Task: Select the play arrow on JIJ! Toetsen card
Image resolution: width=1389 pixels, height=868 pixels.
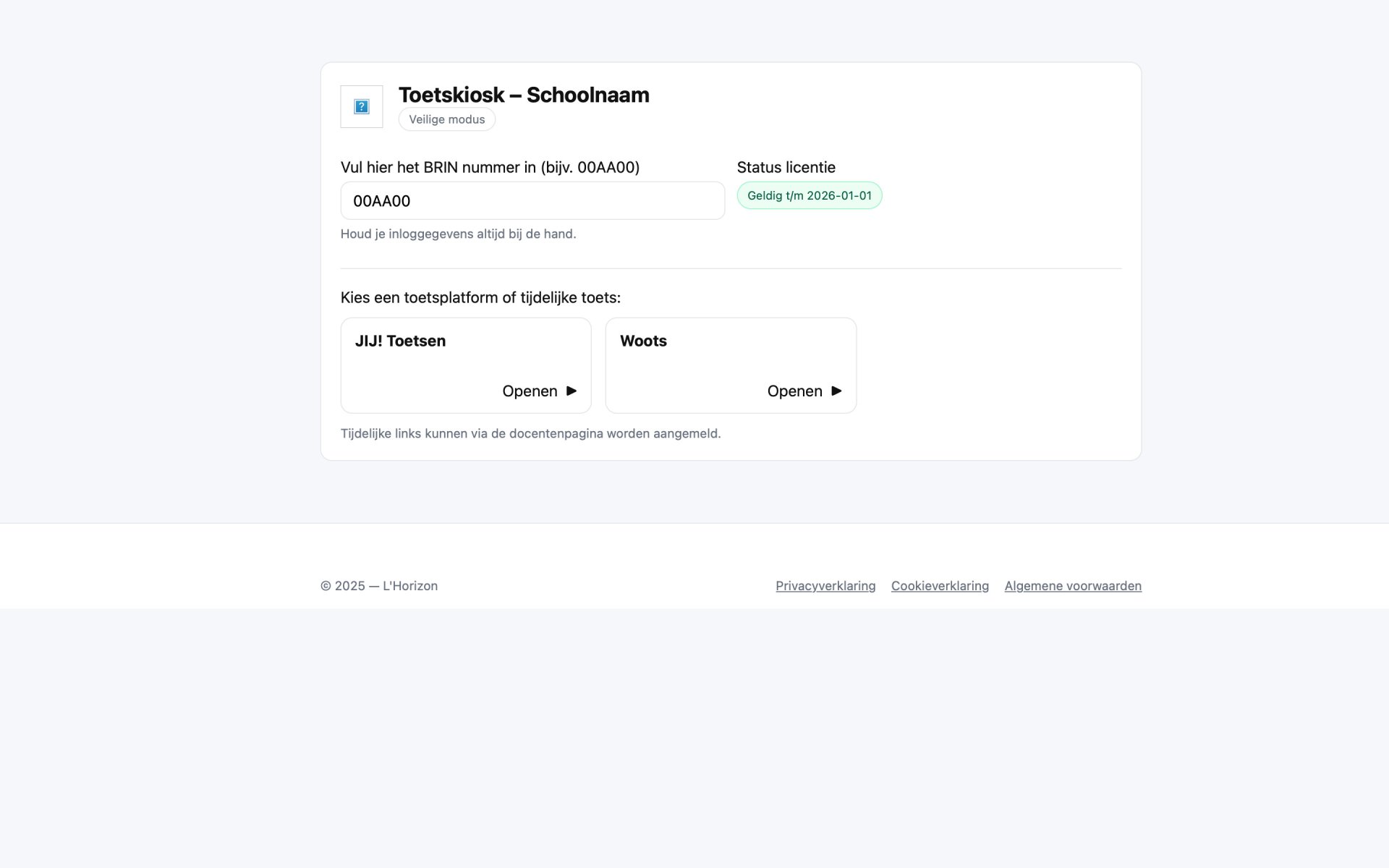Action: coord(572,391)
